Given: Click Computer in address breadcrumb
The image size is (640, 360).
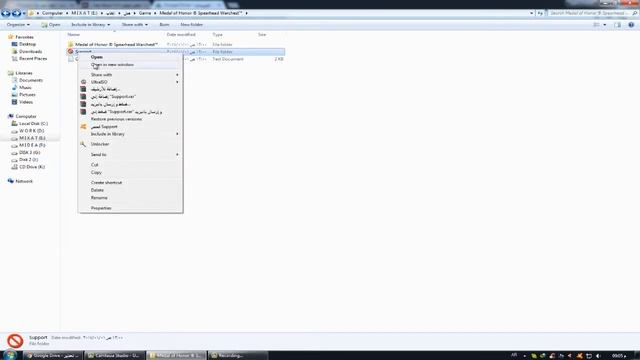Looking at the screenshot, I should pyautogui.click(x=53, y=13).
